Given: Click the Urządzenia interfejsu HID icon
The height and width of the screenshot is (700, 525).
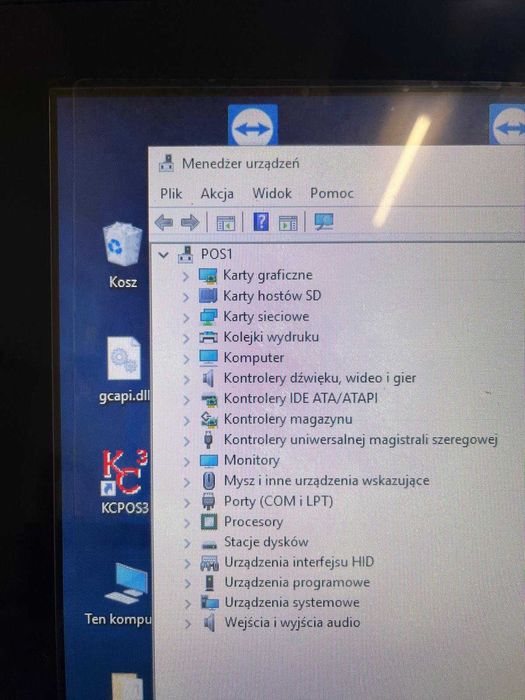Looking at the screenshot, I should pos(209,563).
